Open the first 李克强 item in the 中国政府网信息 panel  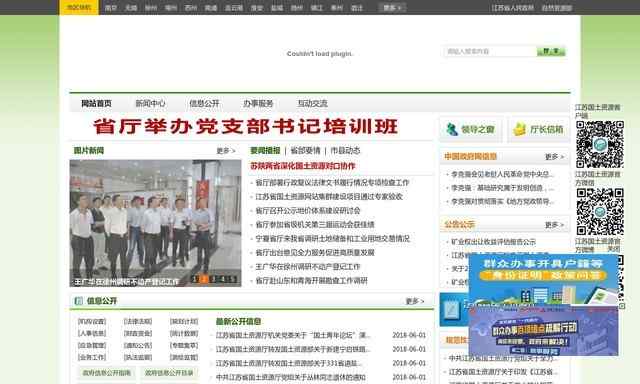502,174
